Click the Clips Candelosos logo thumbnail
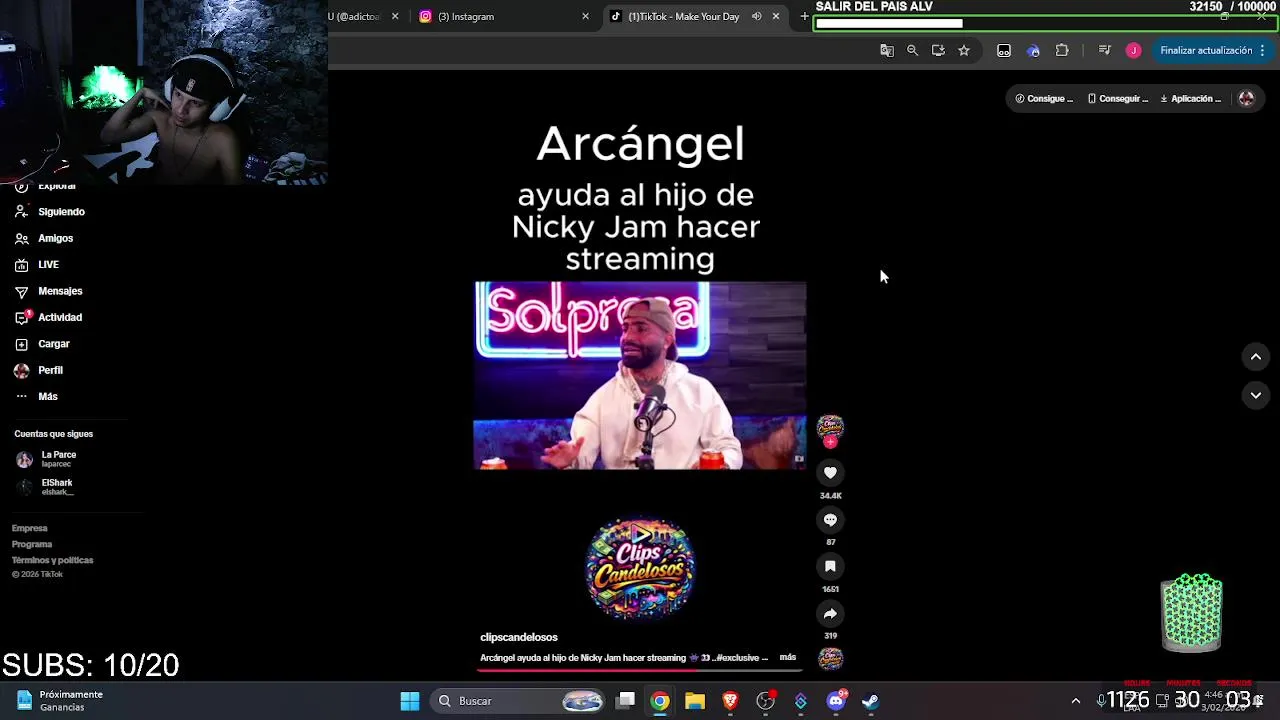The width and height of the screenshot is (1280, 720). 640,568
